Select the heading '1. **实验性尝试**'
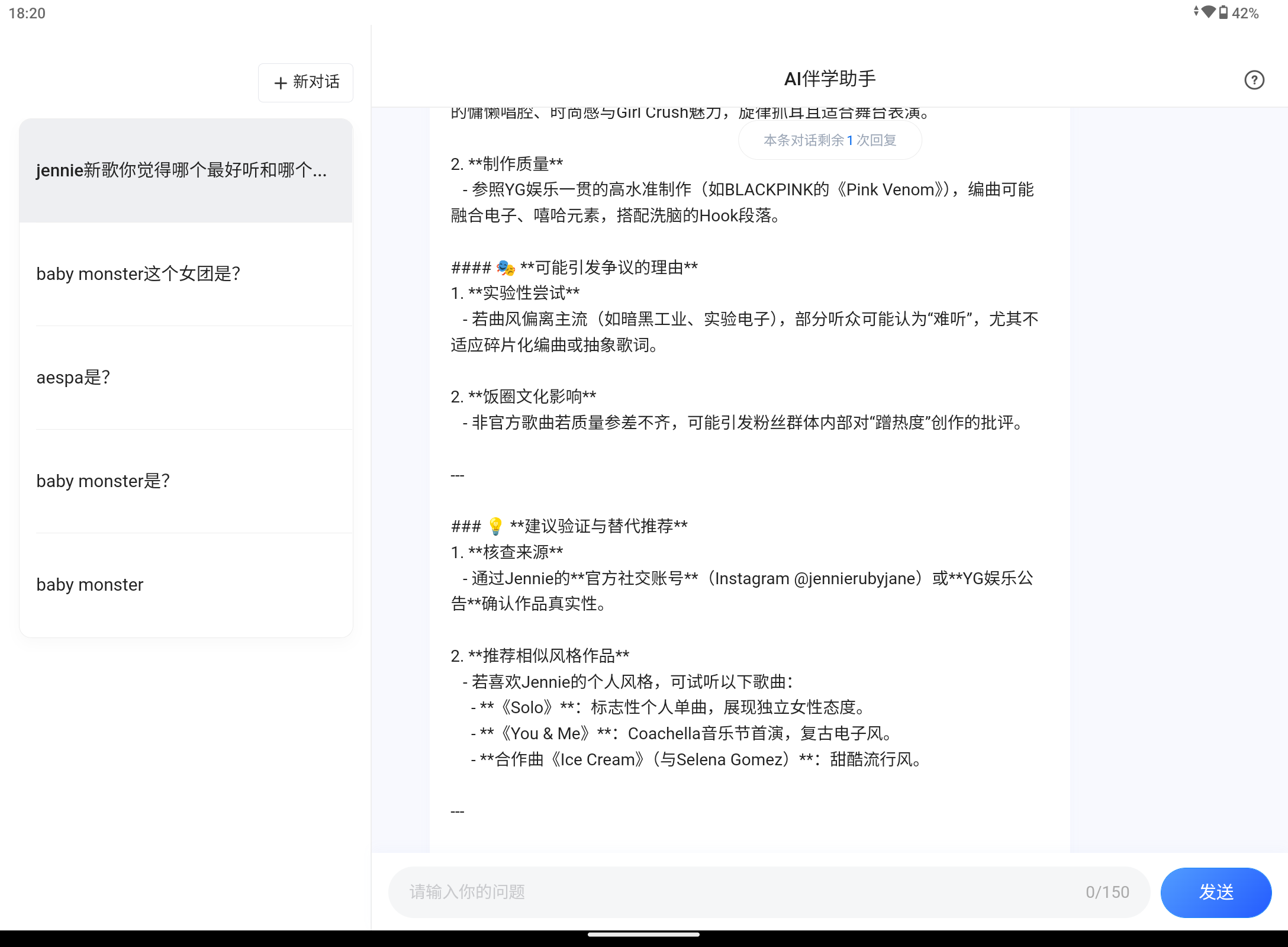Image resolution: width=1288 pixels, height=947 pixels. pos(515,293)
